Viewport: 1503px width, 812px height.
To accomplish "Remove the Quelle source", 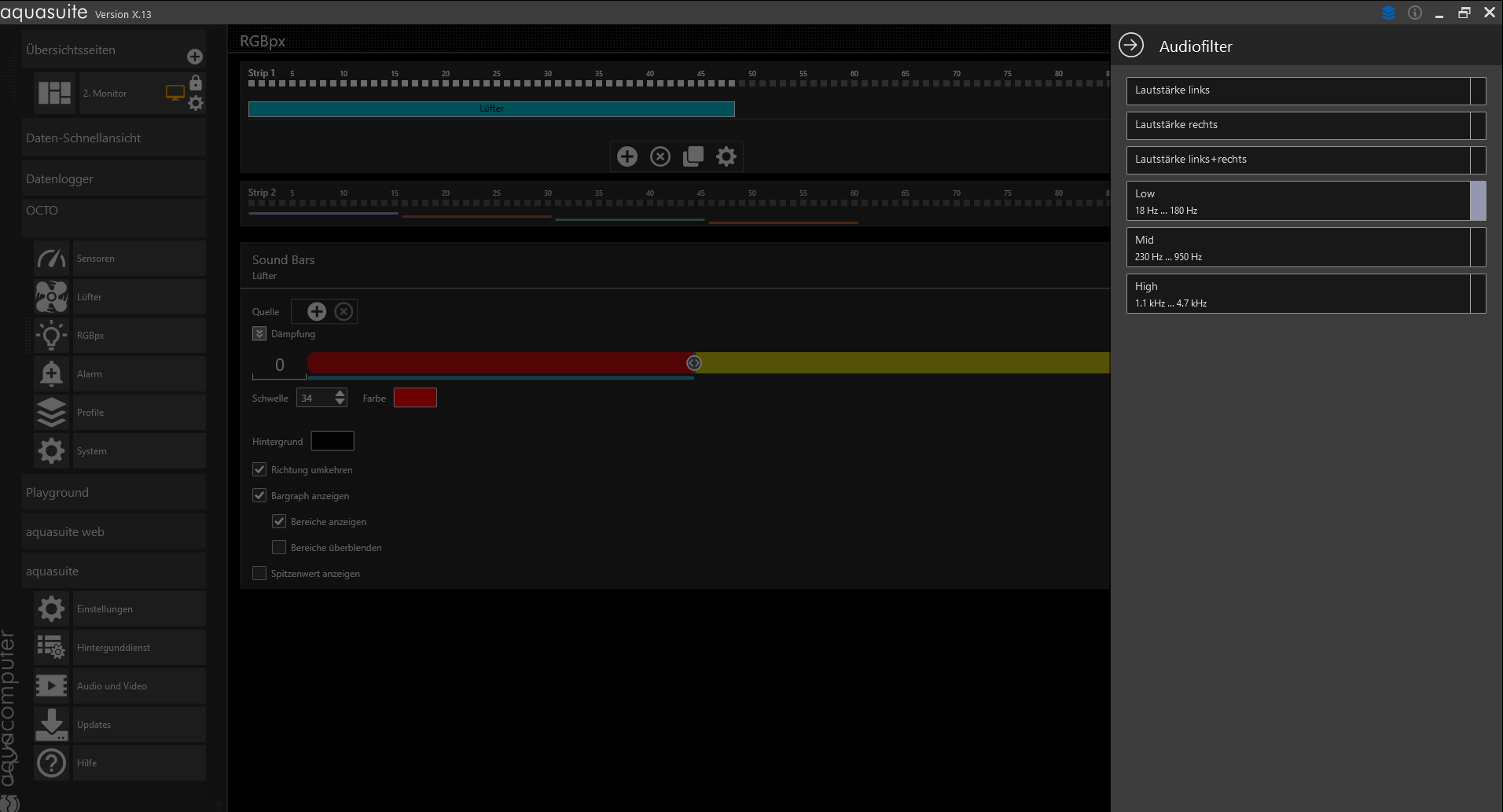I will [x=344, y=312].
